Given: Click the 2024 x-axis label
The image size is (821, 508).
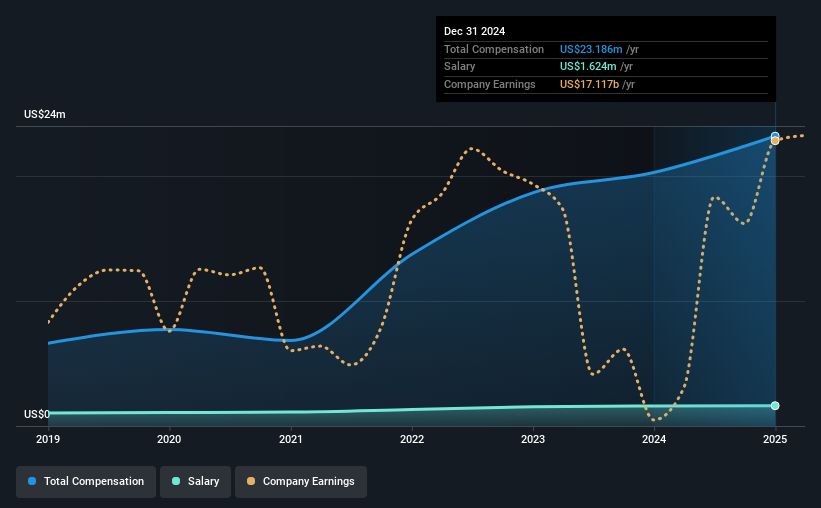Looking at the screenshot, I should point(654,439).
